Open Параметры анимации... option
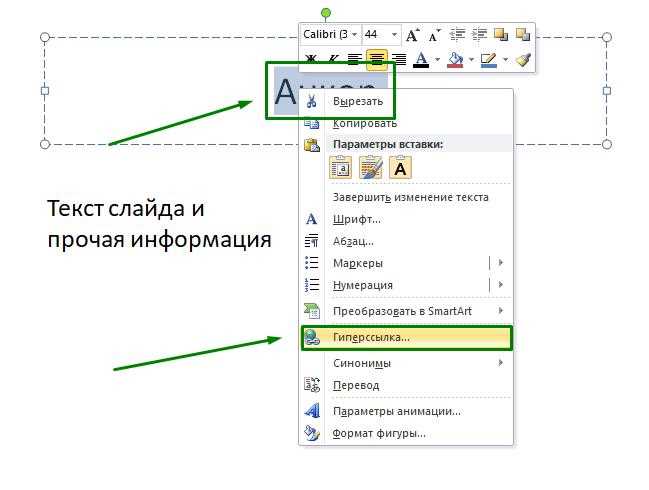The image size is (649, 490). [406, 411]
